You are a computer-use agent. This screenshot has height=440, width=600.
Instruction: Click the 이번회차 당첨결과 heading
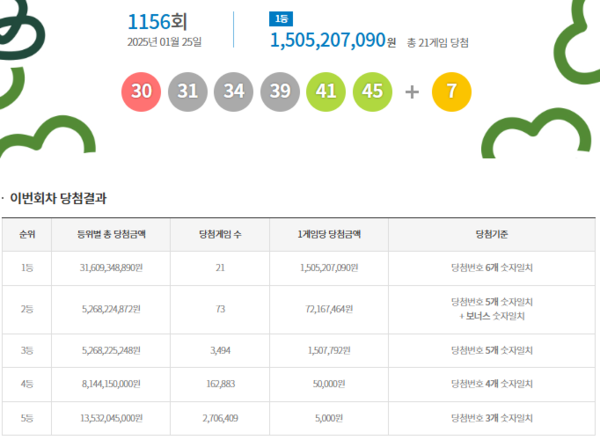pyautogui.click(x=58, y=198)
